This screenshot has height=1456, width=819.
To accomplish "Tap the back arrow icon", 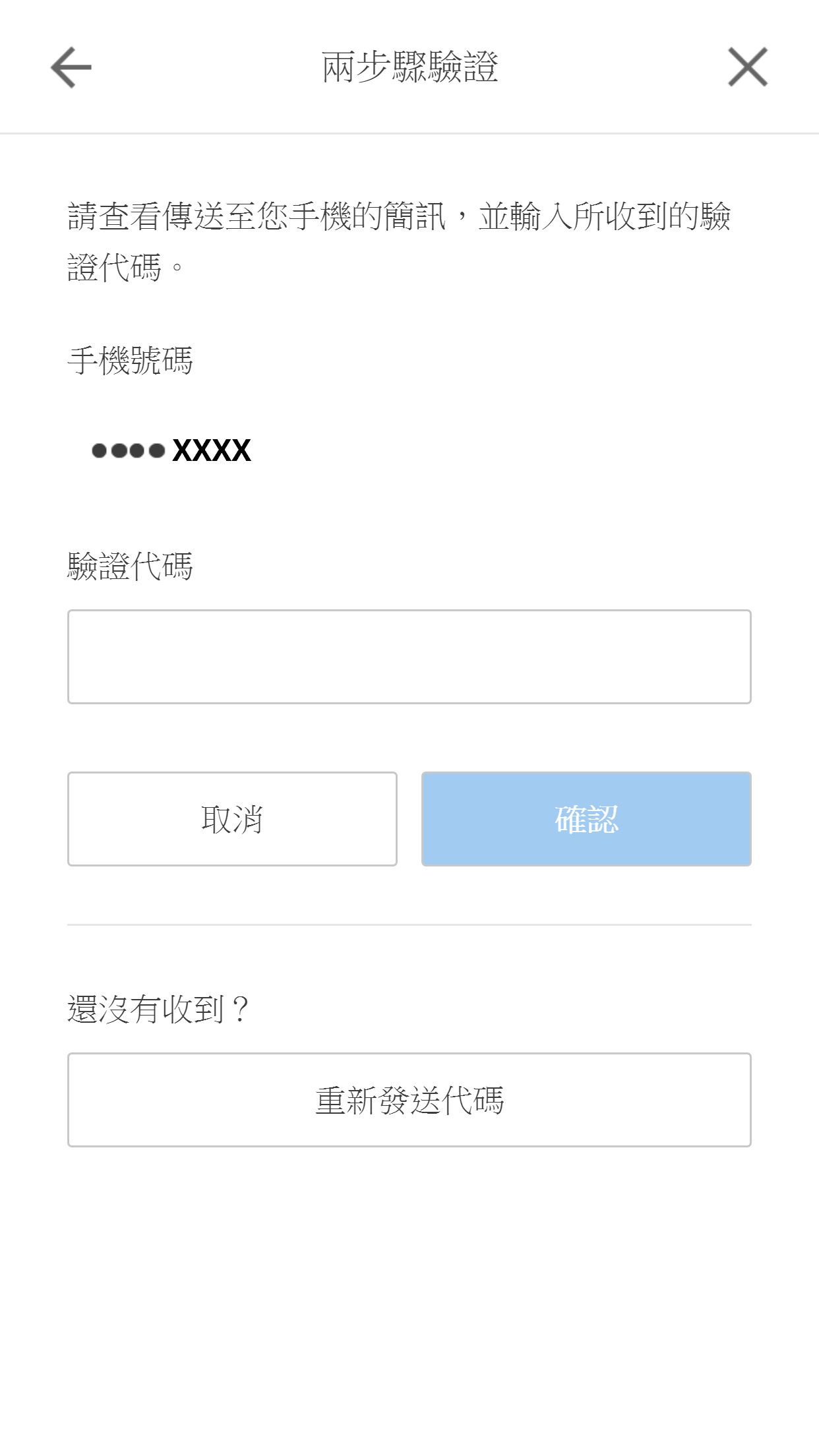I will (71, 67).
